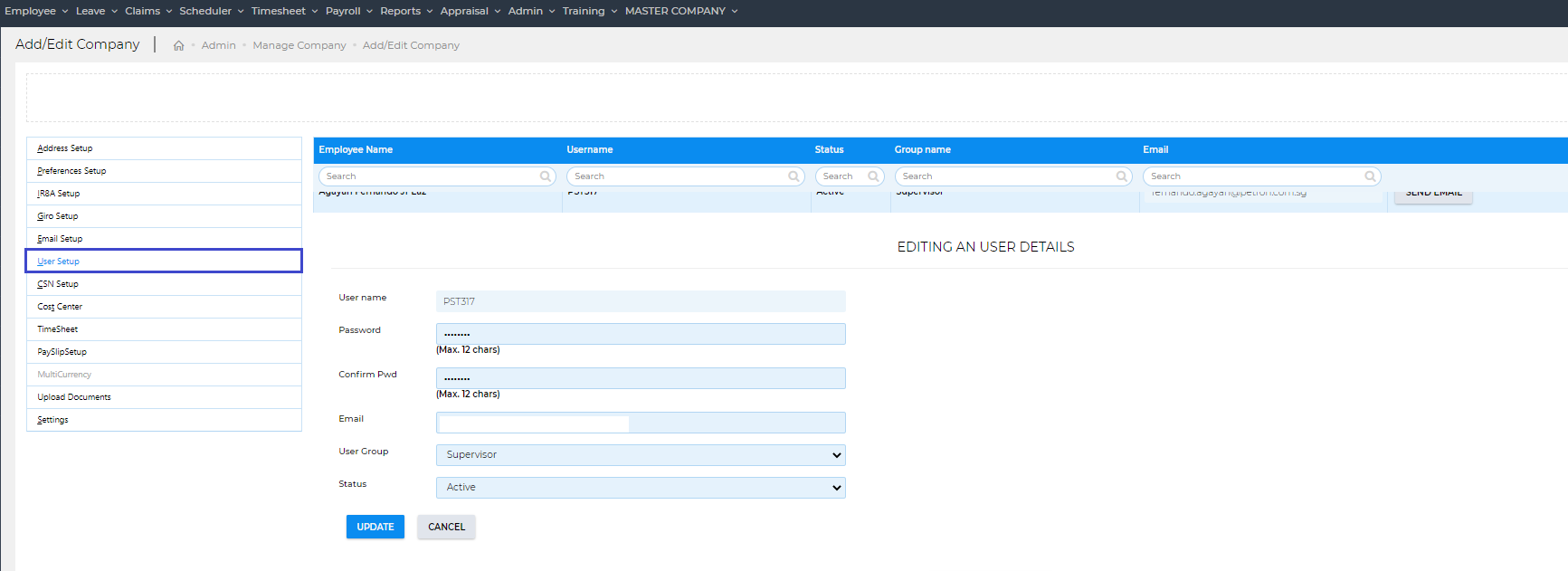This screenshot has width=1568, height=571.
Task: Click the Admin breadcrumb link
Action: tap(219, 45)
